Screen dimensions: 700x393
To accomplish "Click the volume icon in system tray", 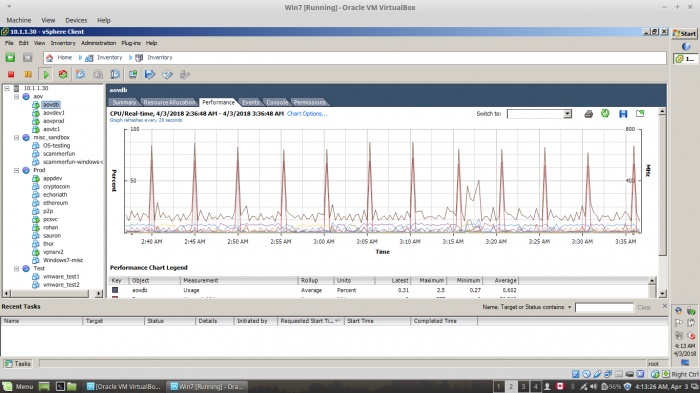I will point(593,386).
